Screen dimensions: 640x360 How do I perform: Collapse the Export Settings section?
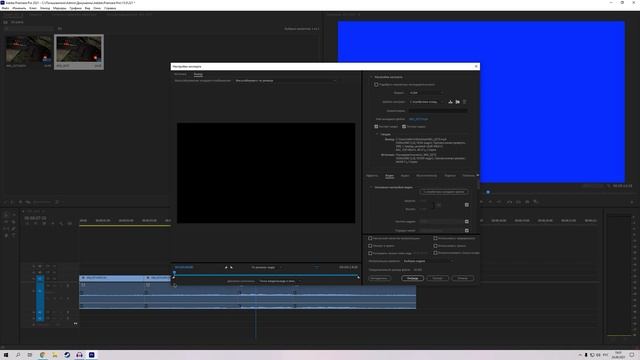[371, 77]
